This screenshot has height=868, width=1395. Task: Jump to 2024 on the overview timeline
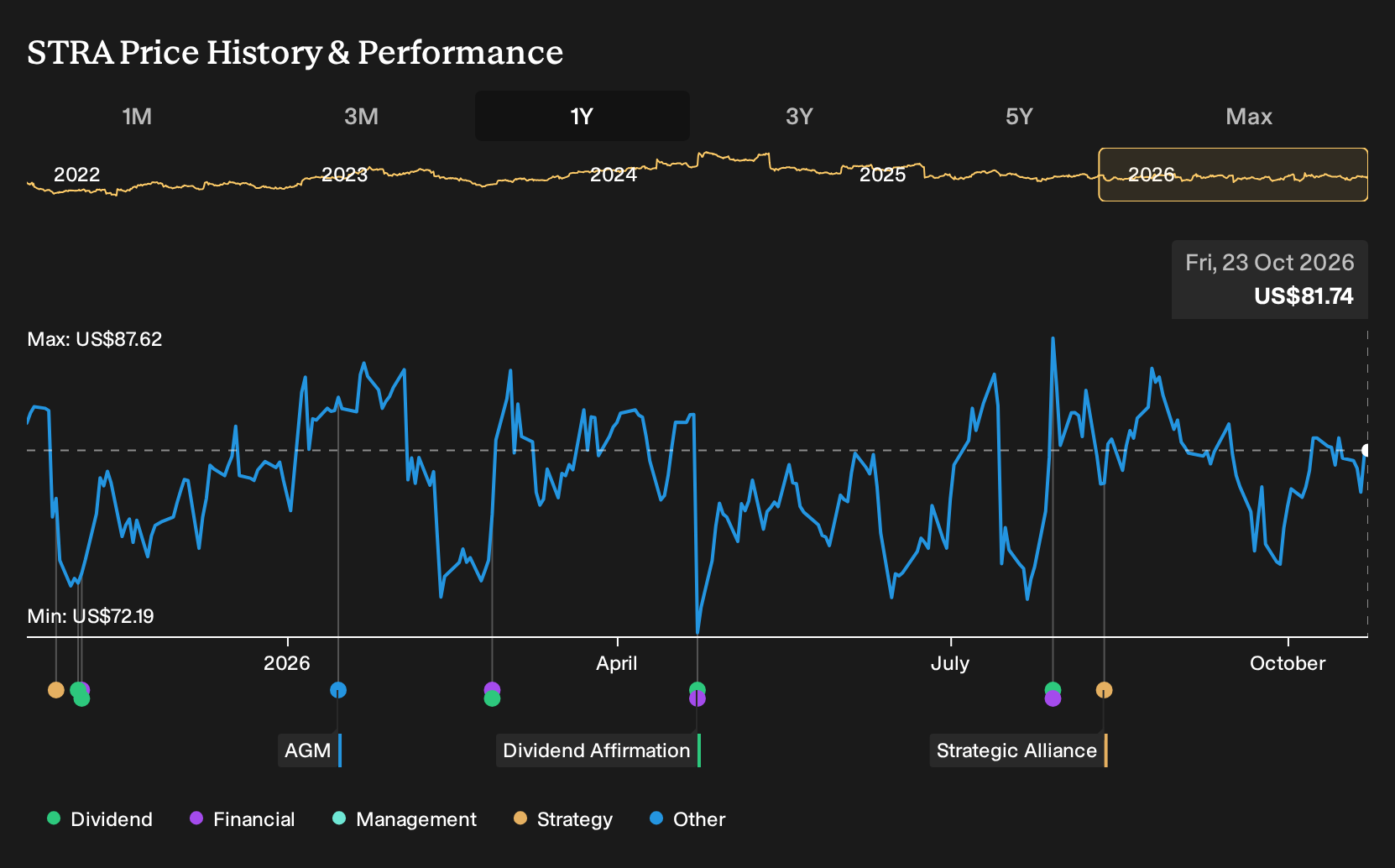point(614,175)
